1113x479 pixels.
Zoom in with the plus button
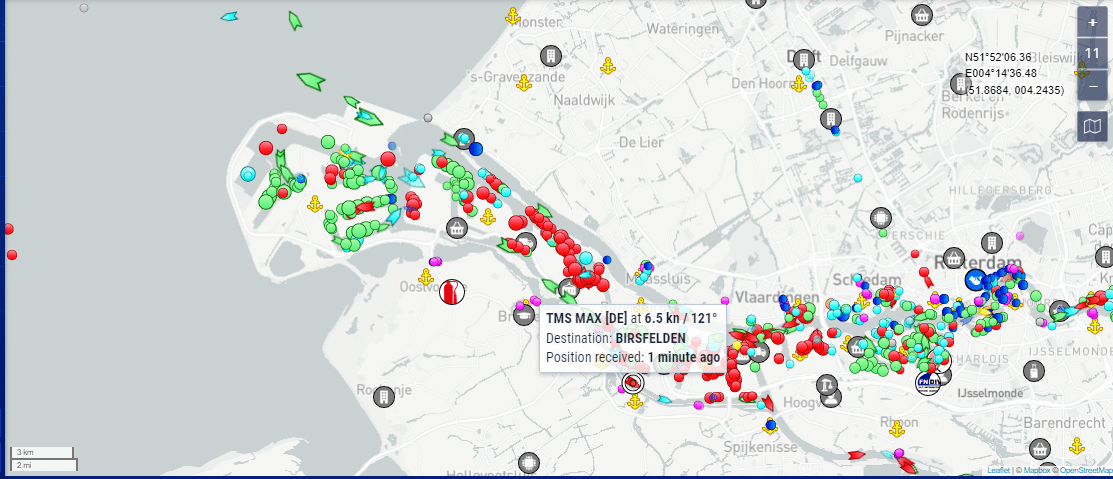1092,22
